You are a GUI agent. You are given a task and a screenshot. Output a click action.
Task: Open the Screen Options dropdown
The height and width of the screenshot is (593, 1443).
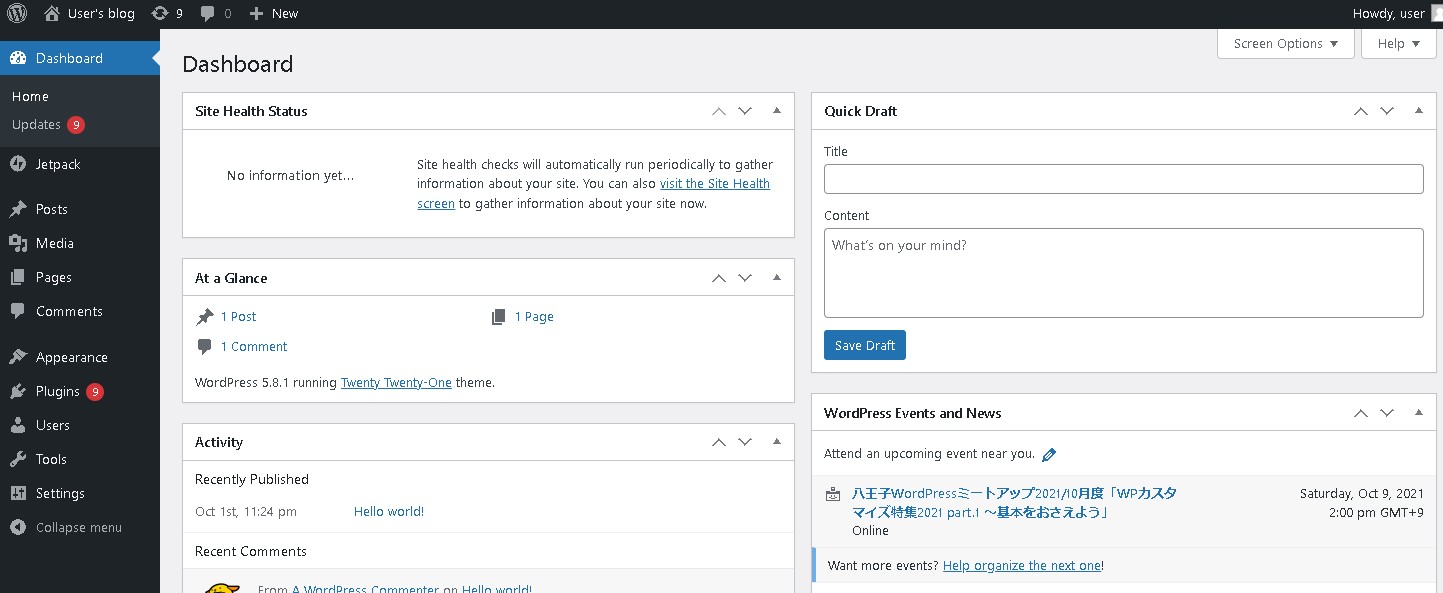tap(1285, 43)
